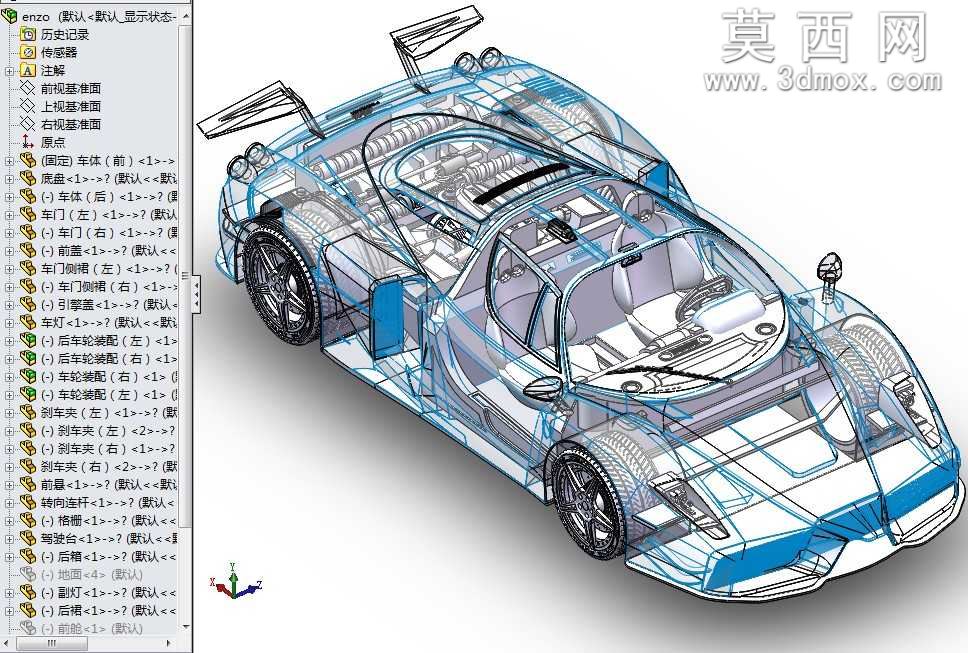The image size is (968, 653).
Task: Select the 传感器 sensors icon
Action: [x=28, y=52]
